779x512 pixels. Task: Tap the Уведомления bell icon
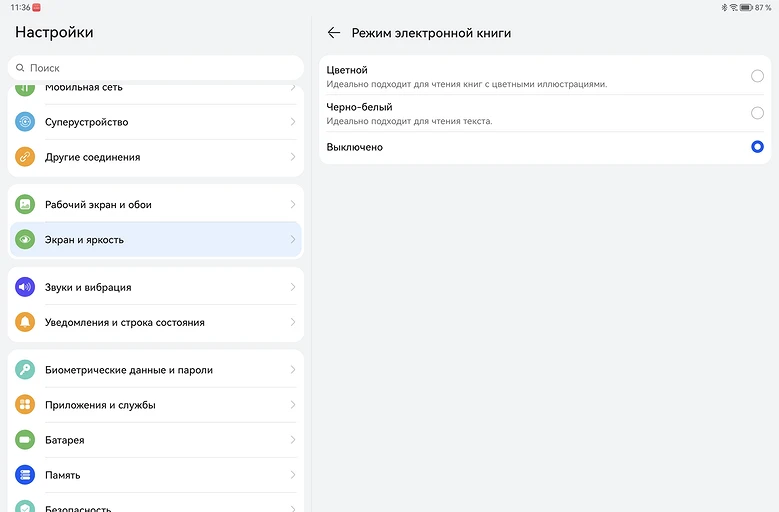[x=25, y=322]
